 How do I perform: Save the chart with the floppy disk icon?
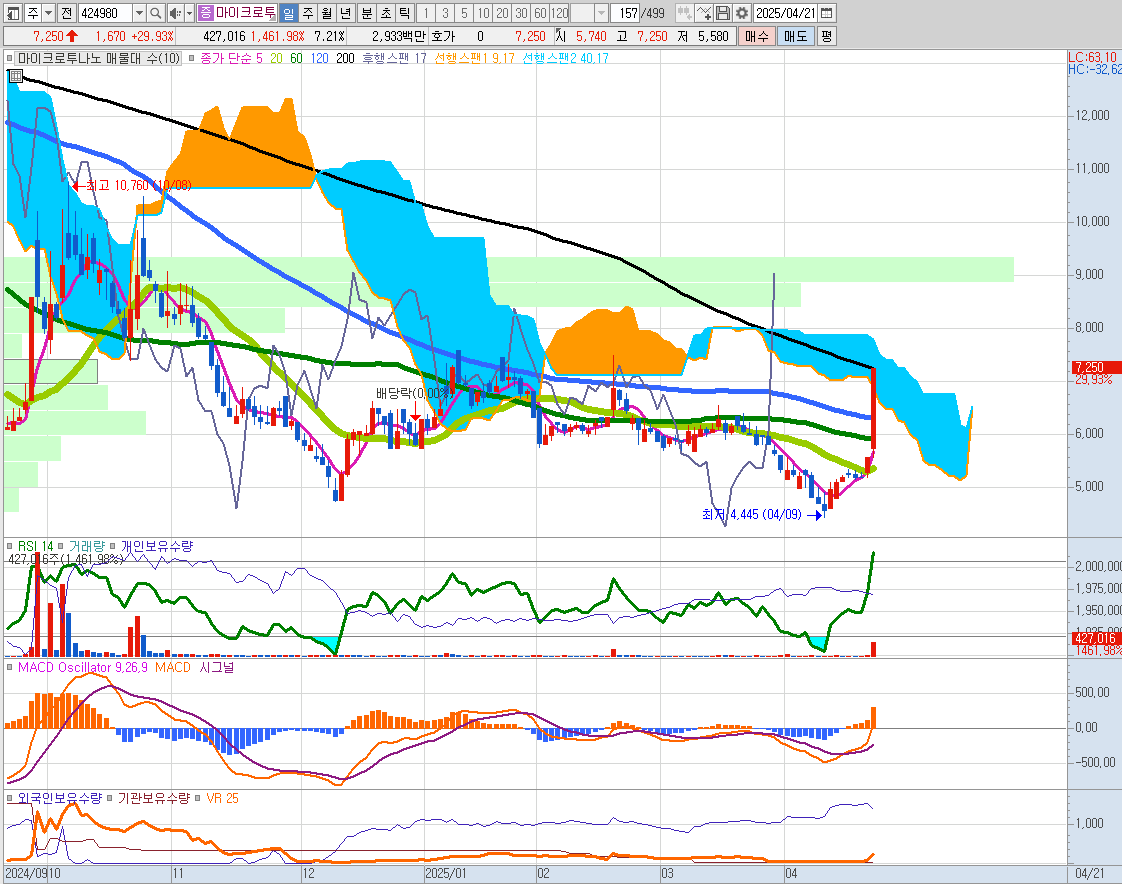pyautogui.click(x=723, y=13)
